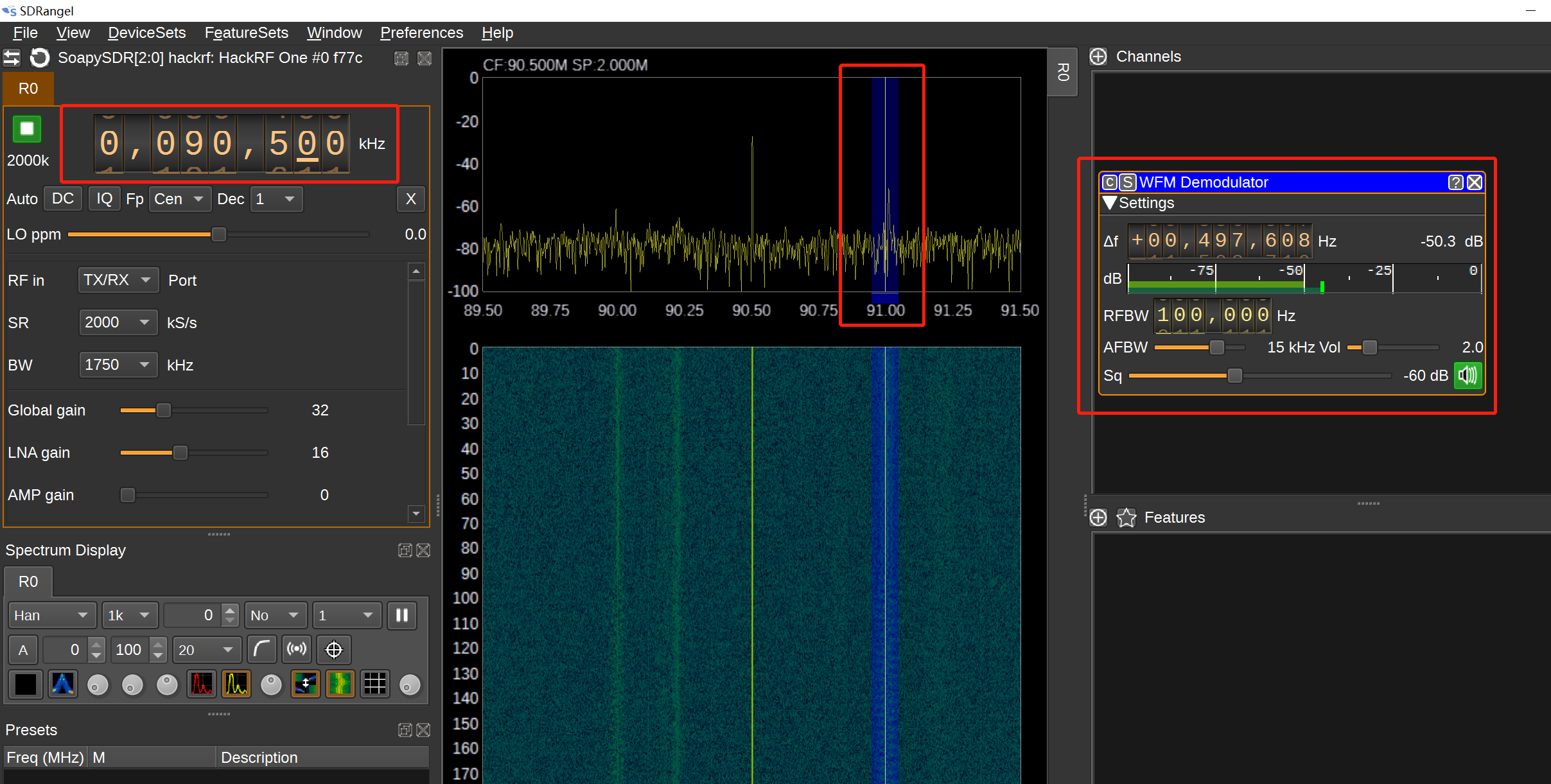
Task: Collapse the WFM Demodulator Settings section
Action: pos(1110,203)
